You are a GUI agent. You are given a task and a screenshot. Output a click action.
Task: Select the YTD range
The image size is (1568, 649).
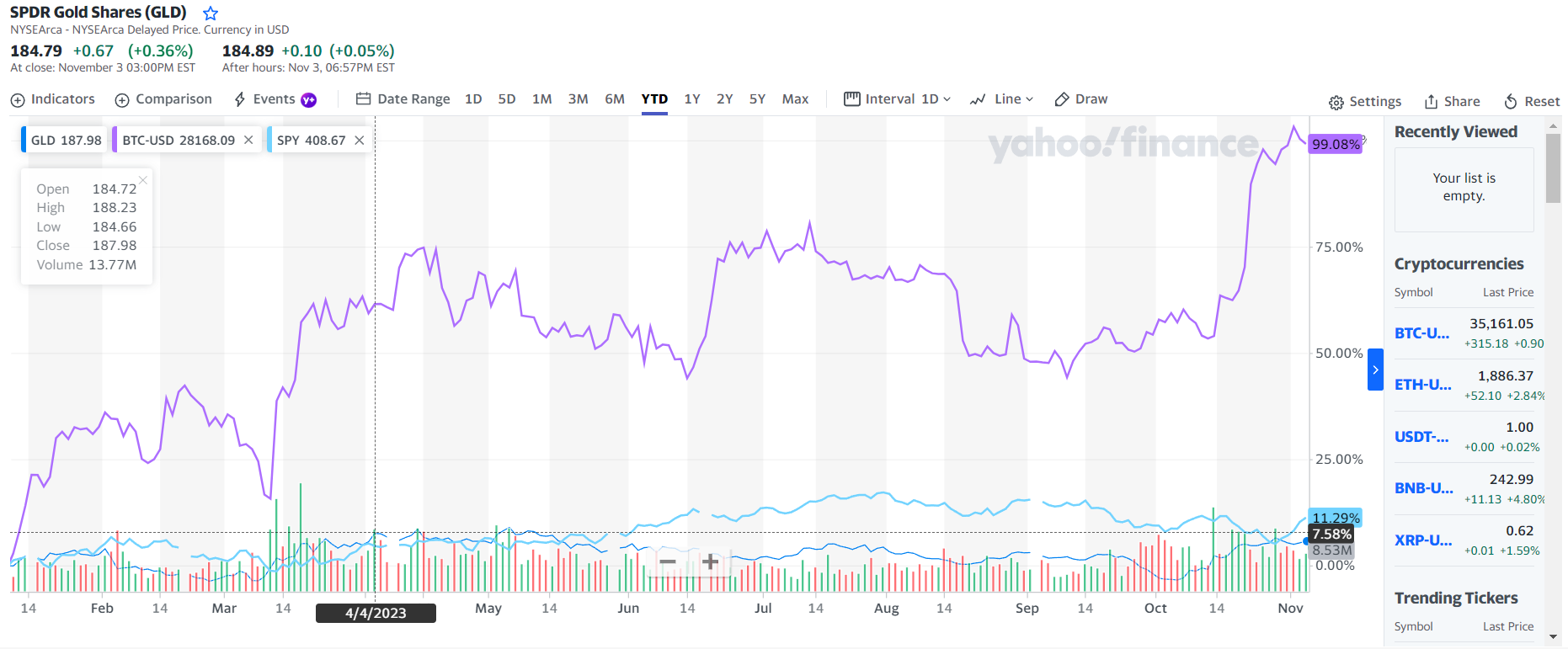[654, 99]
